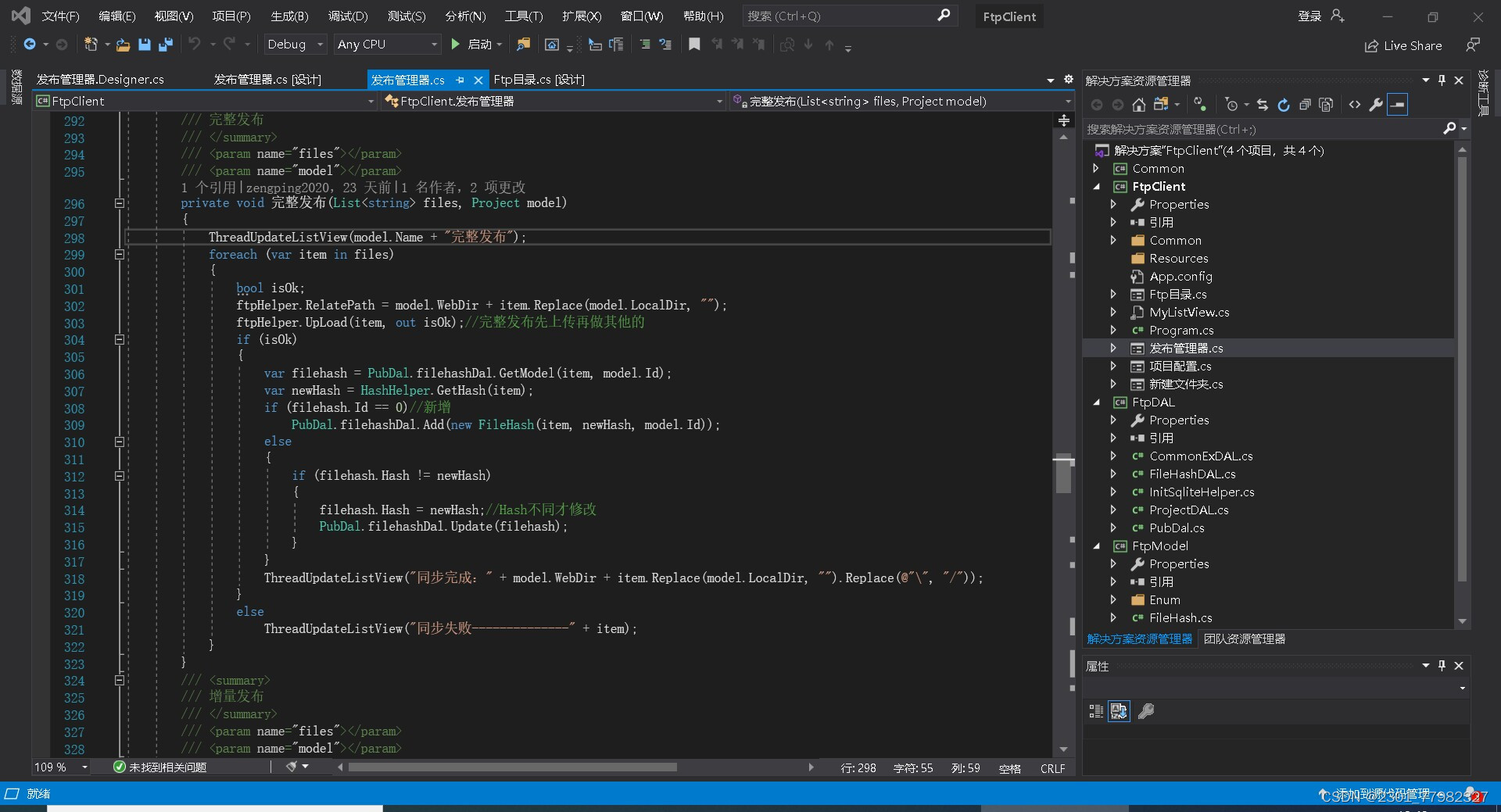The width and height of the screenshot is (1501, 812).
Task: Click Live Share button label
Action: coord(1413,46)
